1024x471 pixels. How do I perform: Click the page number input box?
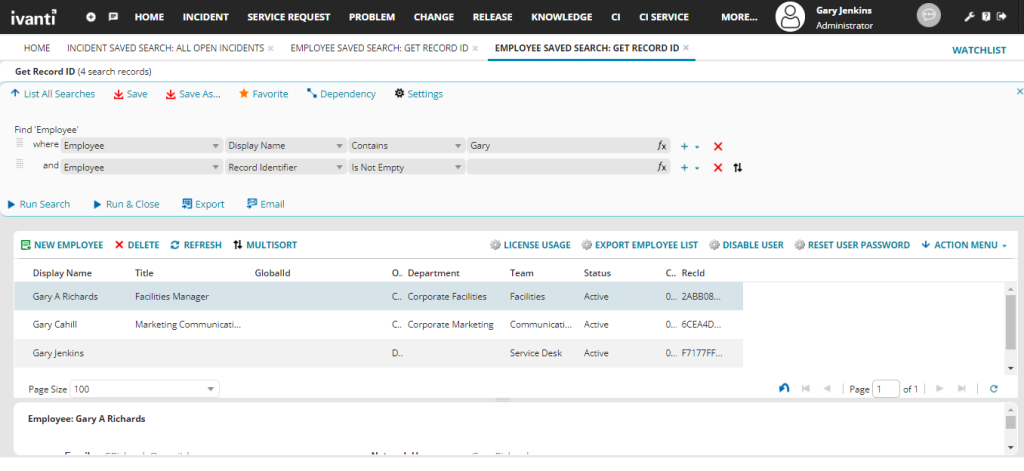886,389
